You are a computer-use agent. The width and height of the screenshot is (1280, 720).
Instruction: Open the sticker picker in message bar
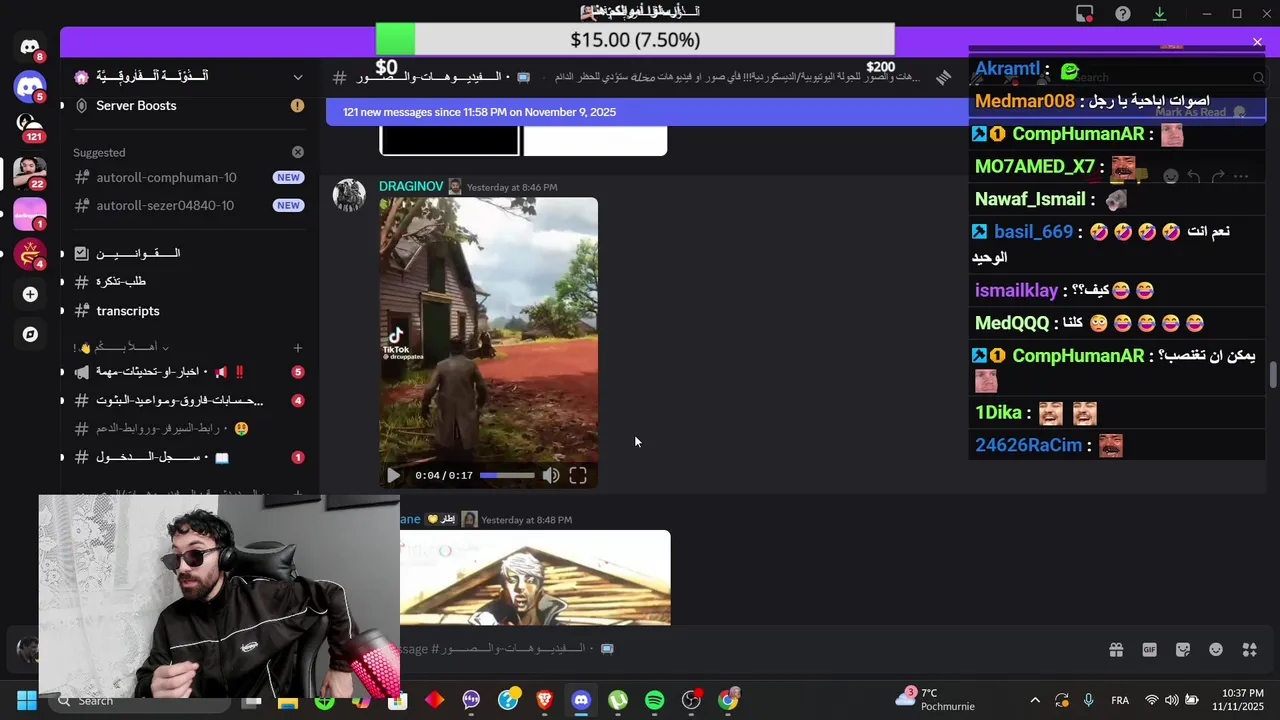pos(1183,649)
